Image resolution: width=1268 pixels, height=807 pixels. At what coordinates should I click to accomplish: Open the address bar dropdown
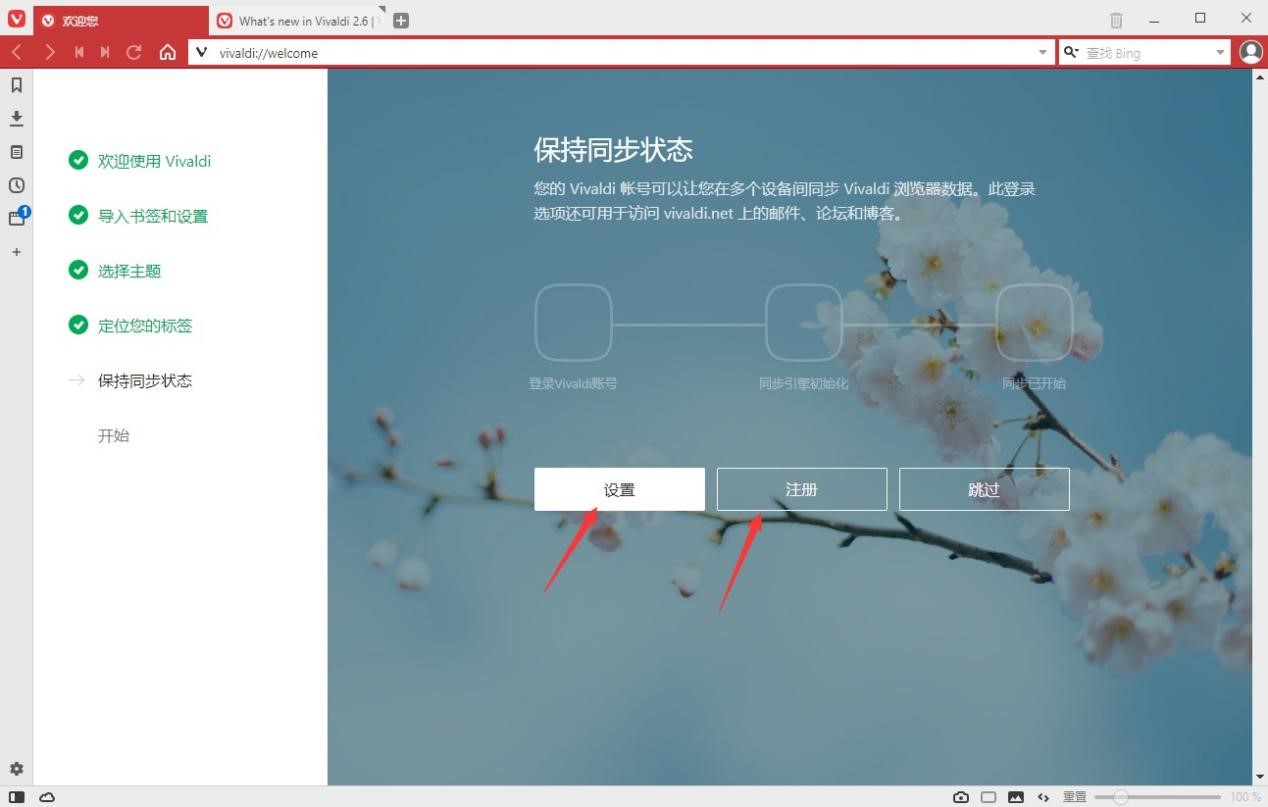[x=1043, y=52]
